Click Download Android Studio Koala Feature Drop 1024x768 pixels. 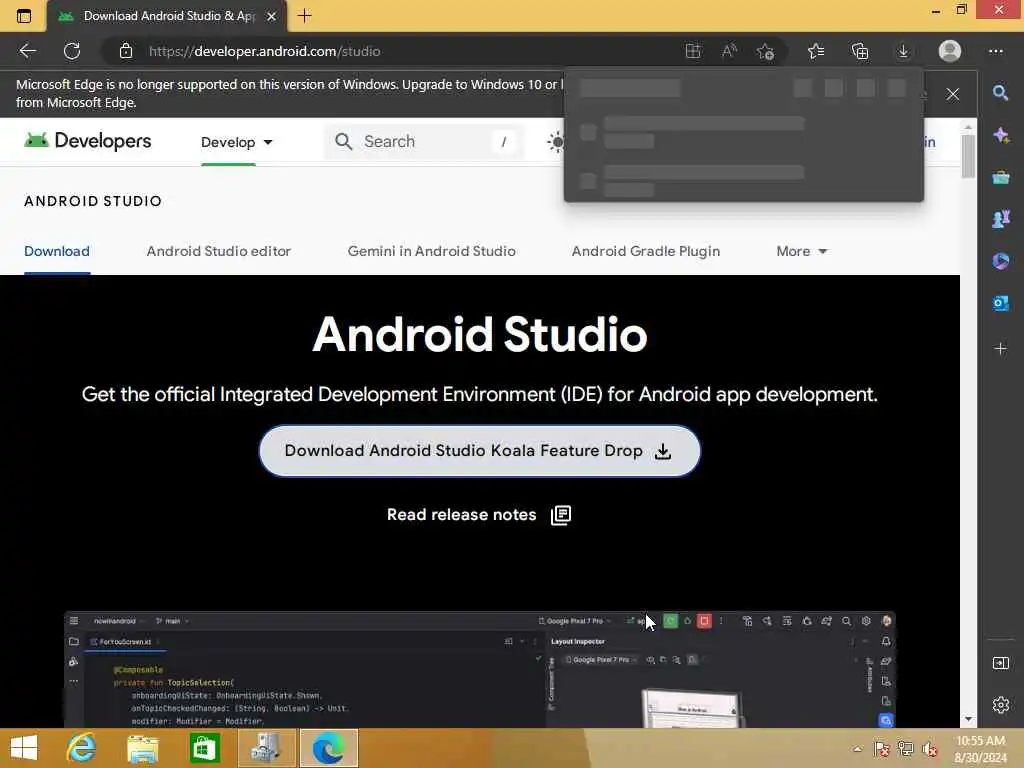(479, 451)
